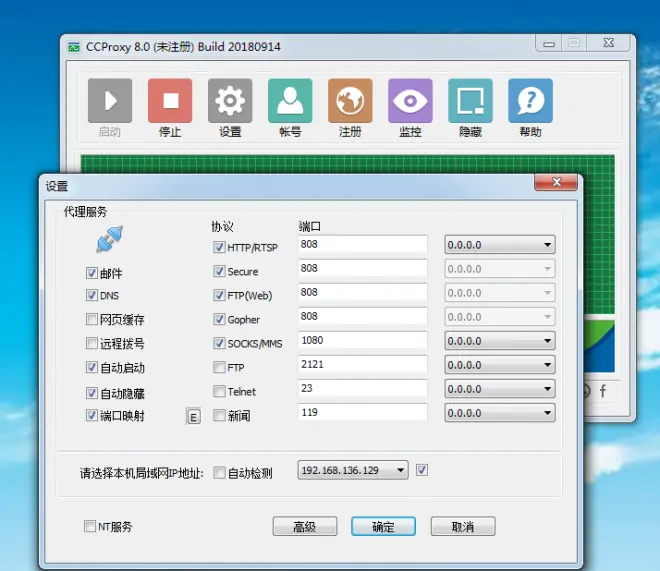Open the FTP 2121 row address dropdown
Screen dimensions: 660x571
(x=500, y=365)
